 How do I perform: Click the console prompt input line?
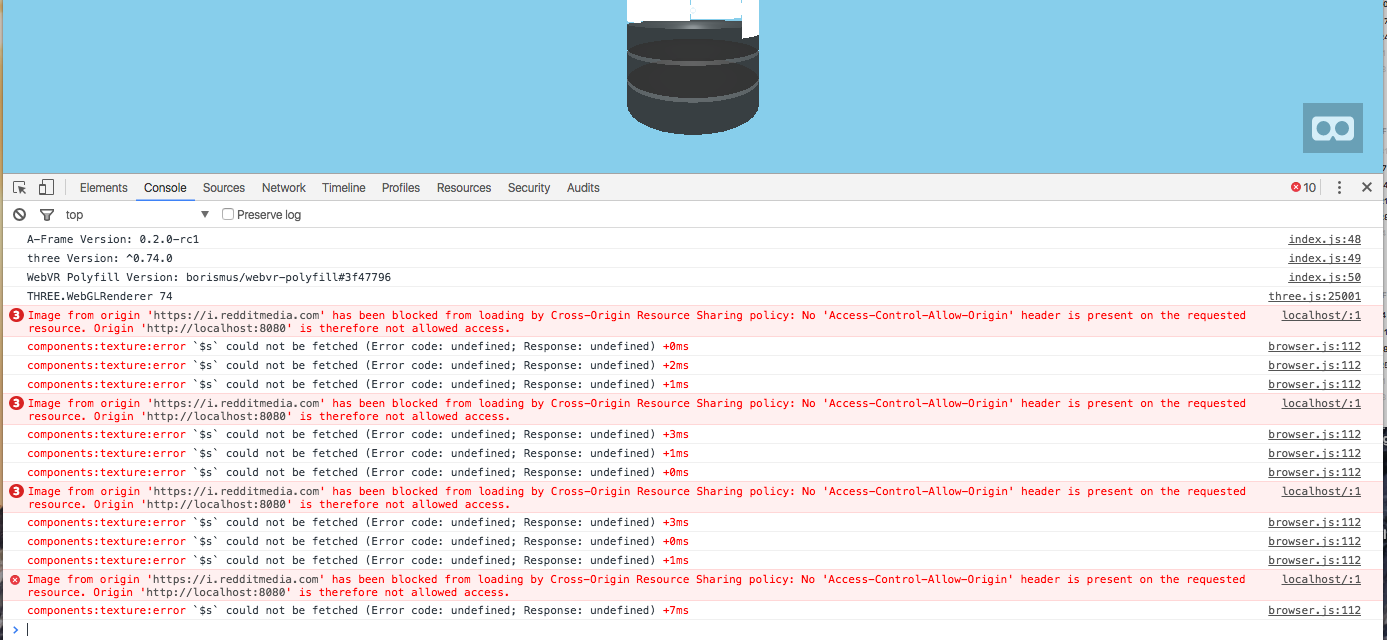click(x=600, y=629)
